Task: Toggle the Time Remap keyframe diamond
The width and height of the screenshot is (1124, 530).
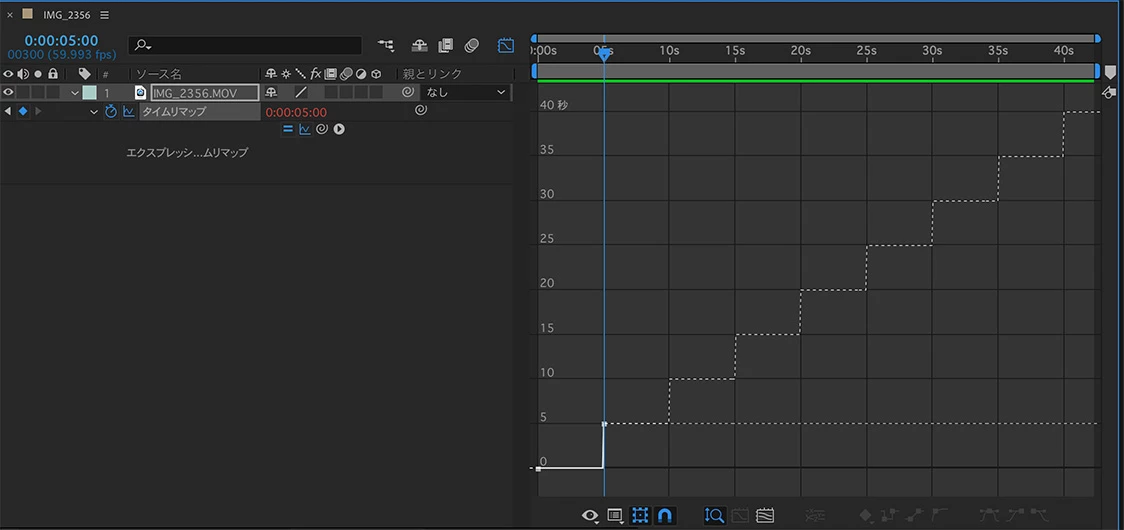Action: click(x=23, y=111)
